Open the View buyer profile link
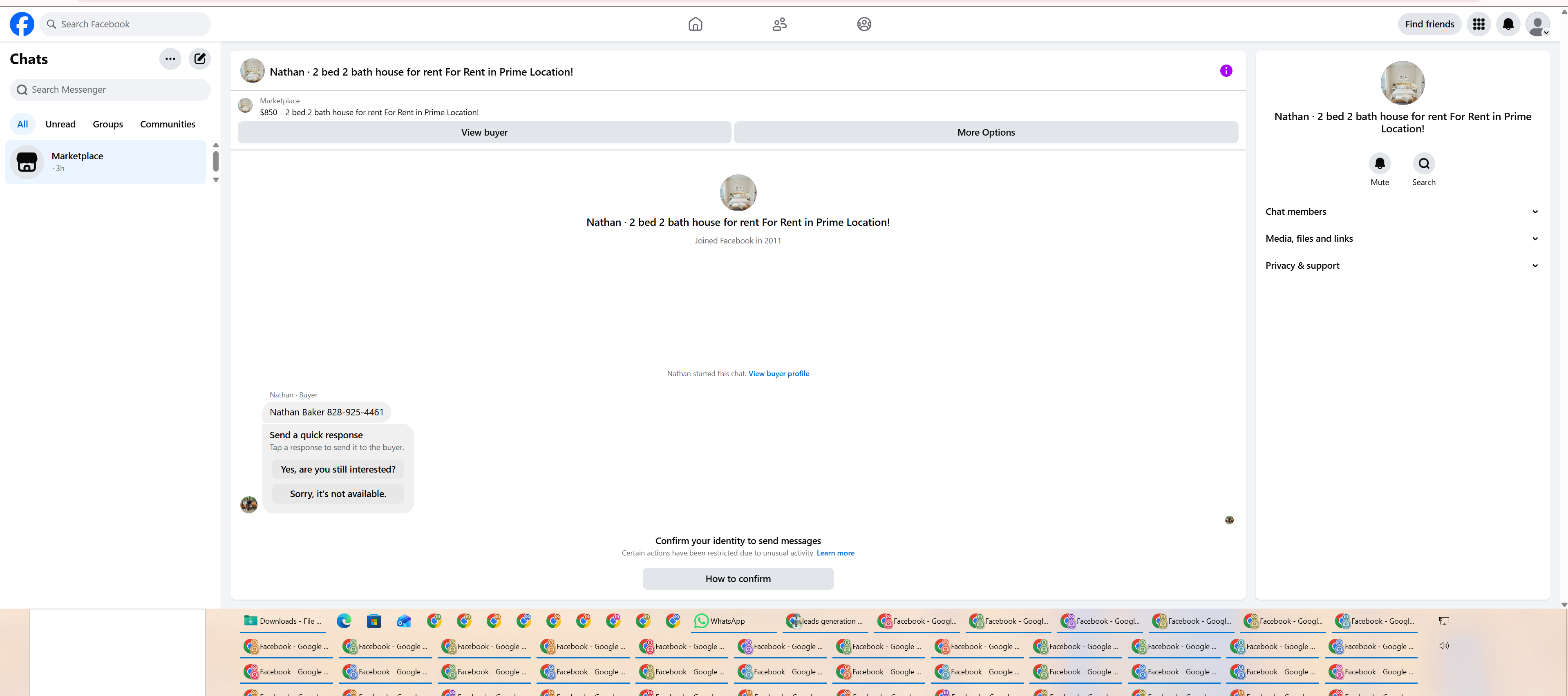The image size is (1568, 696). tap(778, 374)
